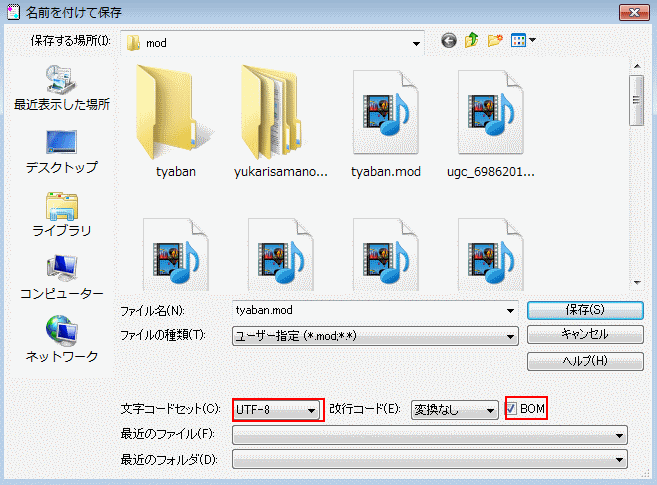Go up one folder level
Image resolution: width=657 pixels, height=485 pixels.
pyautogui.click(x=472, y=41)
